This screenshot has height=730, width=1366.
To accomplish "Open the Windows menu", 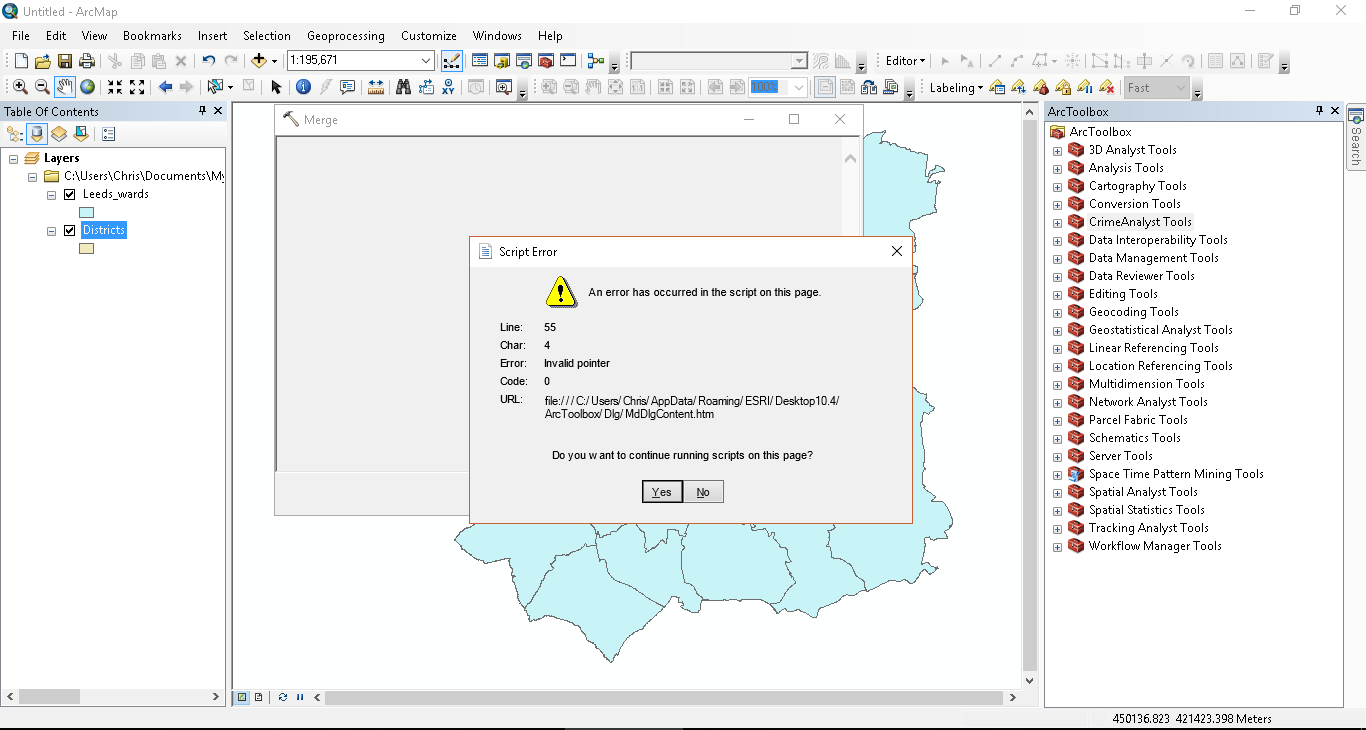I will point(497,36).
